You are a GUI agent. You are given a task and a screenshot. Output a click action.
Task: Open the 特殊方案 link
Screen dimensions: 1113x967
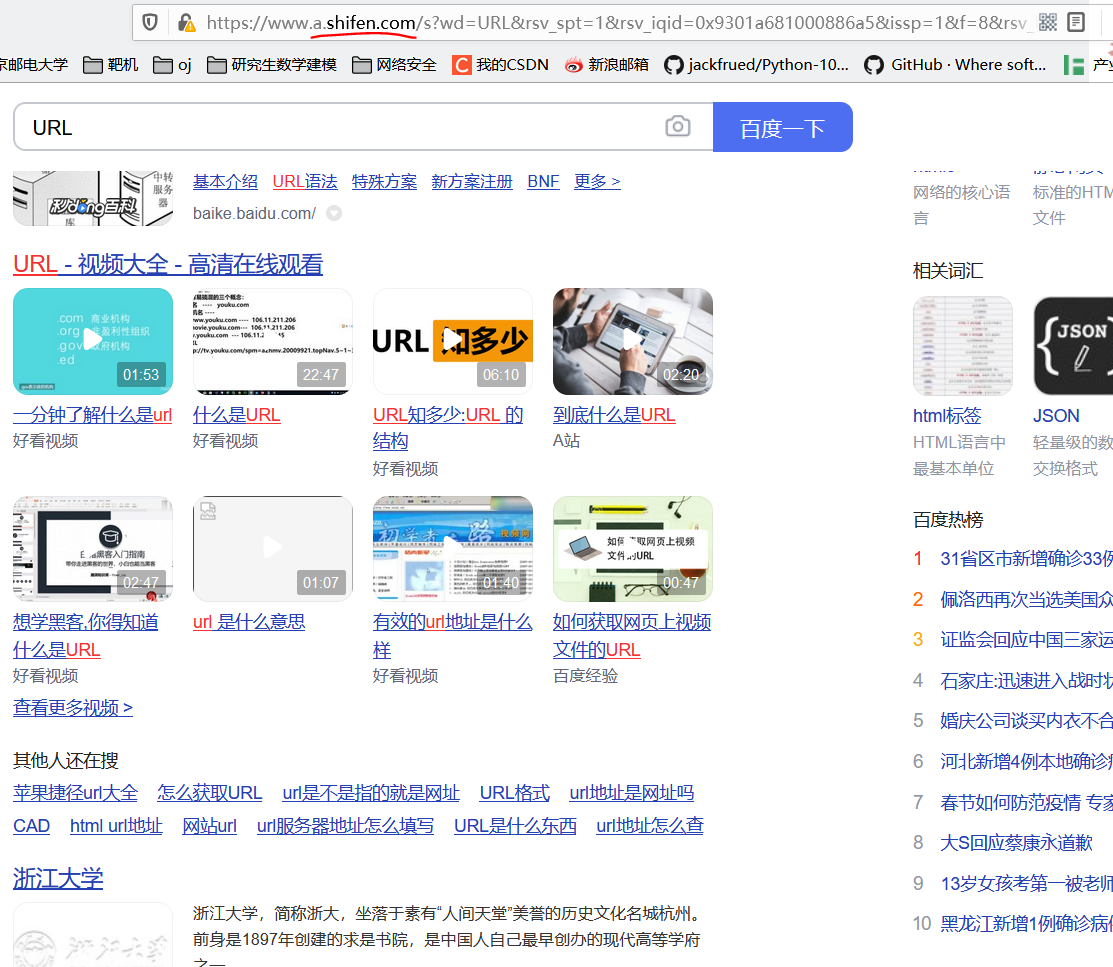click(x=384, y=182)
